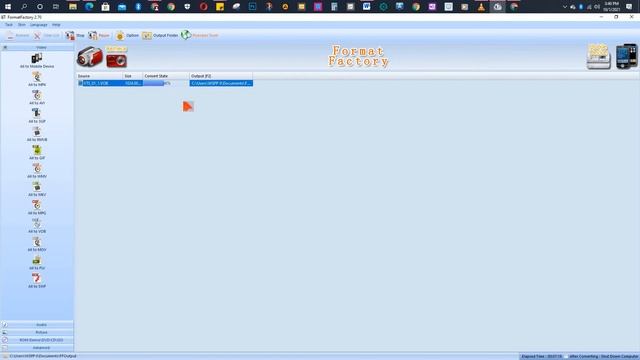
Task: Click the mobile phone icon at top right
Action: click(x=627, y=56)
